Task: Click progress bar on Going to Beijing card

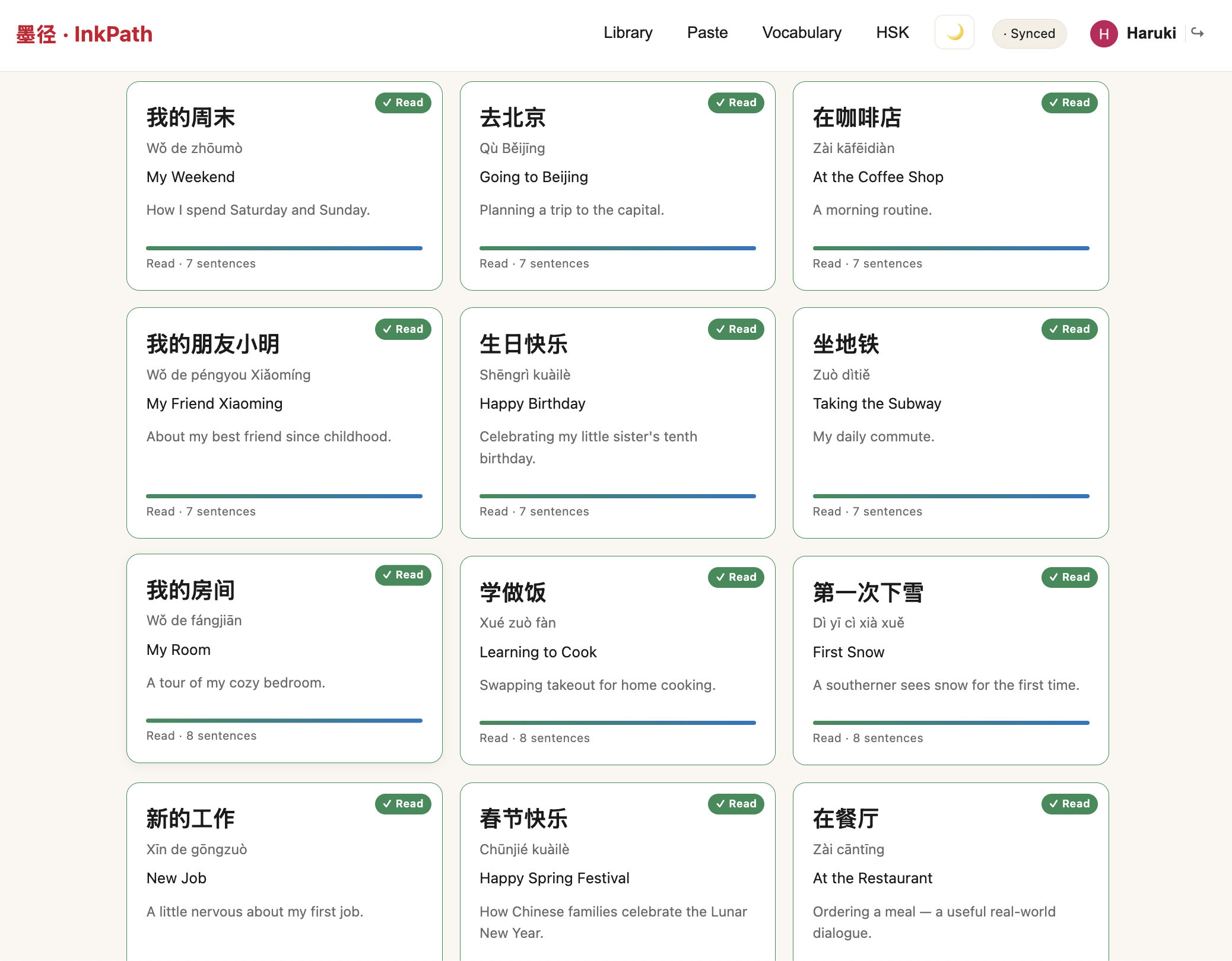Action: pyautogui.click(x=618, y=248)
